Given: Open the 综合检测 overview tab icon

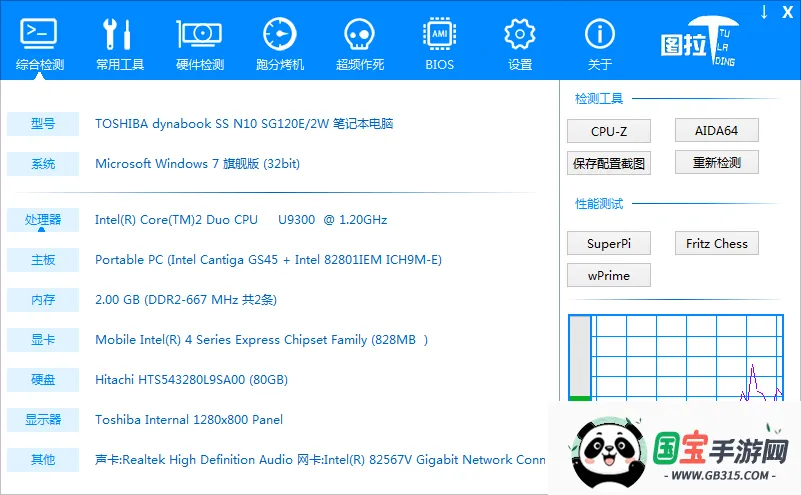Looking at the screenshot, I should [x=39, y=34].
